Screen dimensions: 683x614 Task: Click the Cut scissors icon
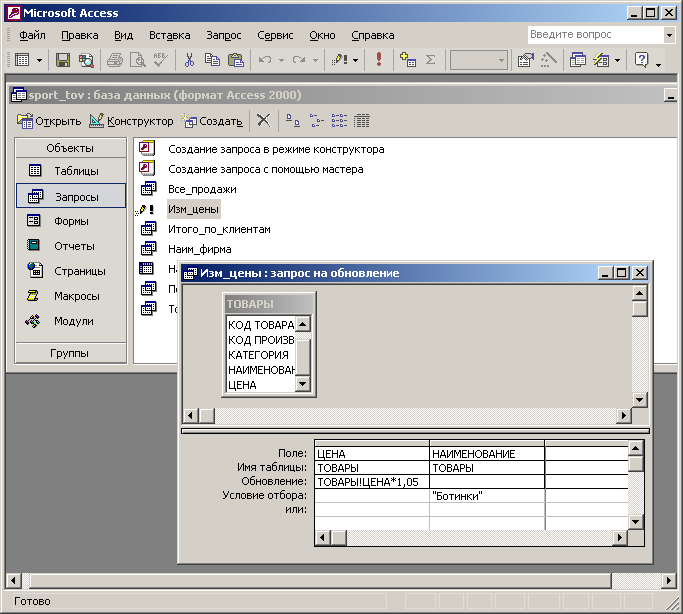point(189,60)
